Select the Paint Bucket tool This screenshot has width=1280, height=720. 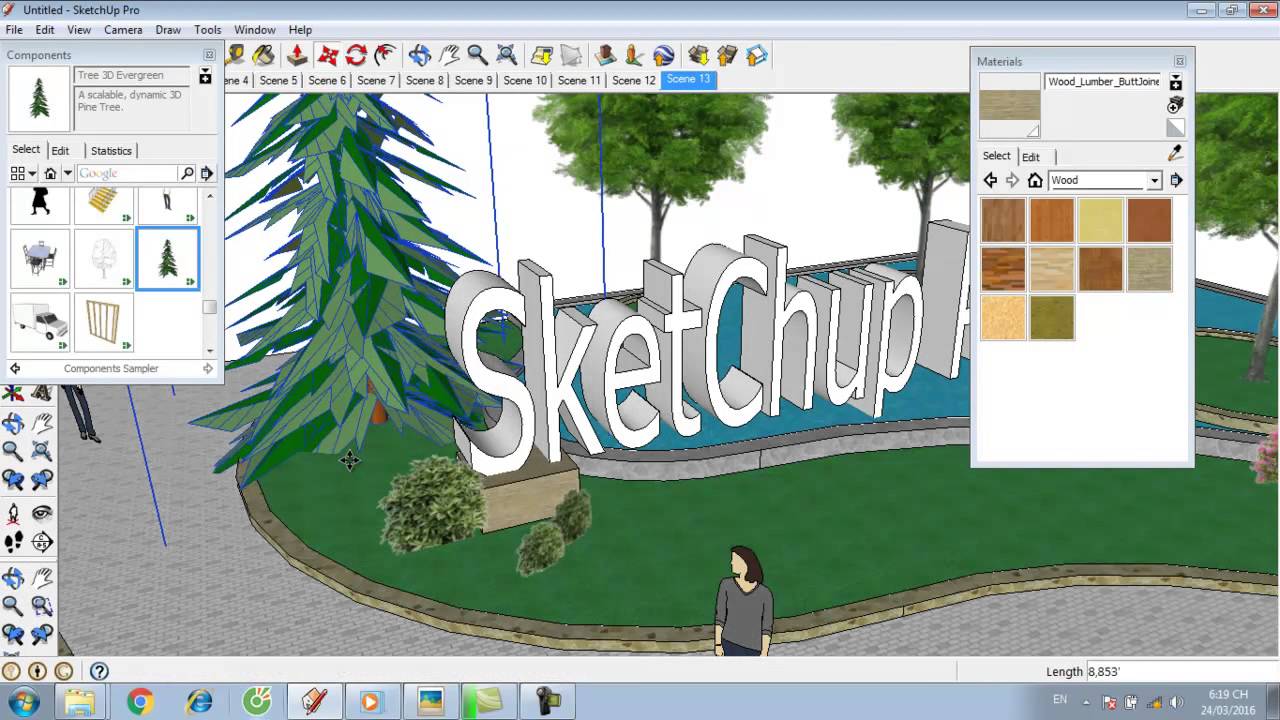pos(264,55)
